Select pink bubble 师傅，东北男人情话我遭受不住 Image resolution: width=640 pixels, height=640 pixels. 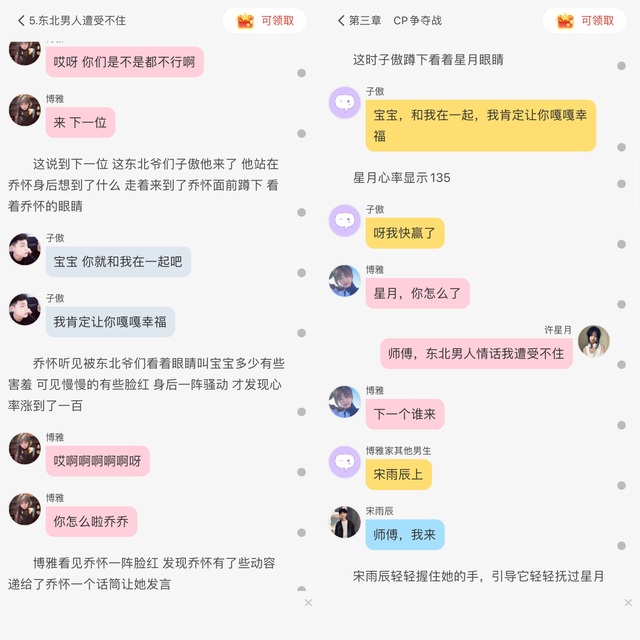click(476, 353)
